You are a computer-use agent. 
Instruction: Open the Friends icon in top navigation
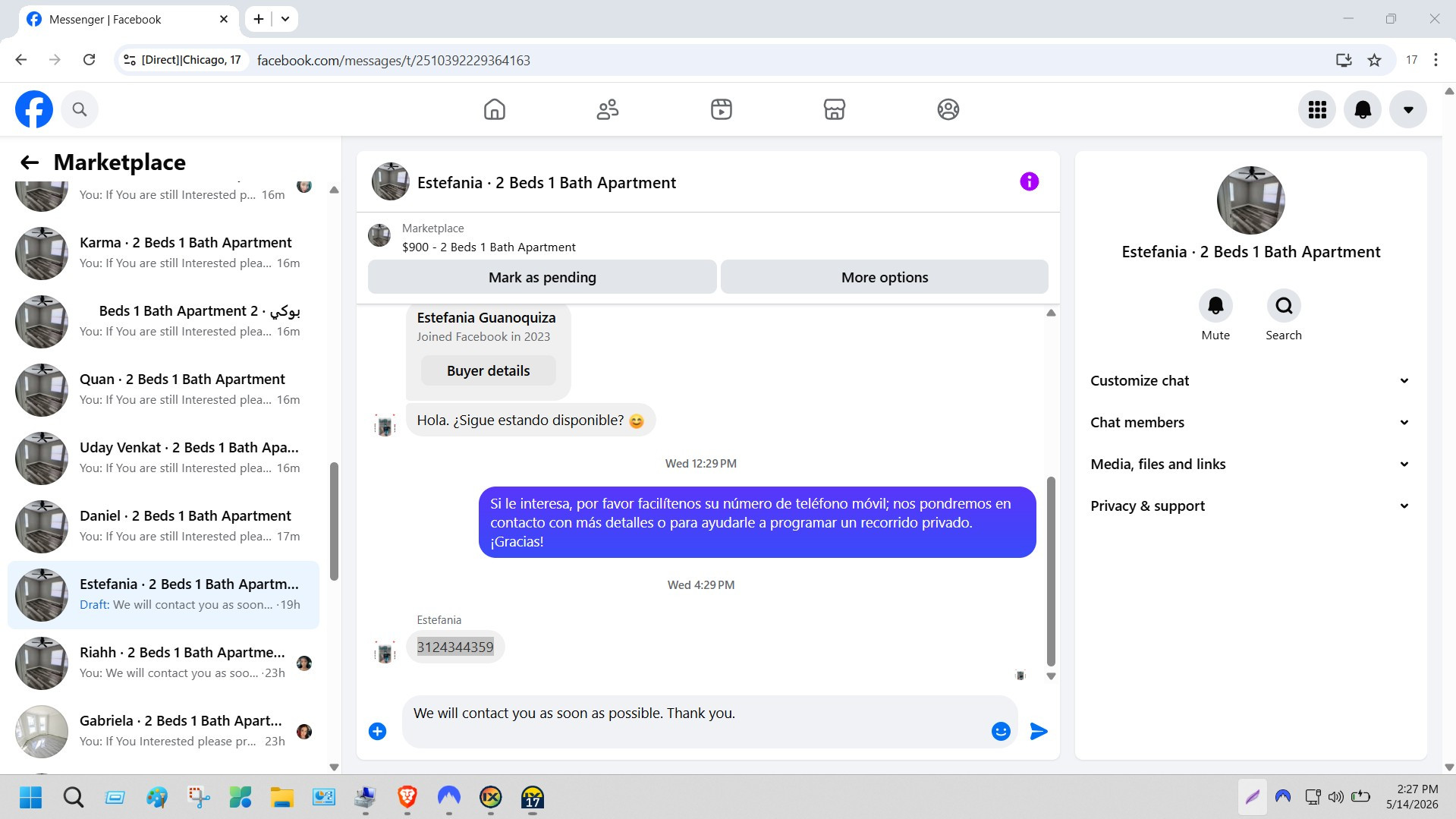click(x=608, y=109)
